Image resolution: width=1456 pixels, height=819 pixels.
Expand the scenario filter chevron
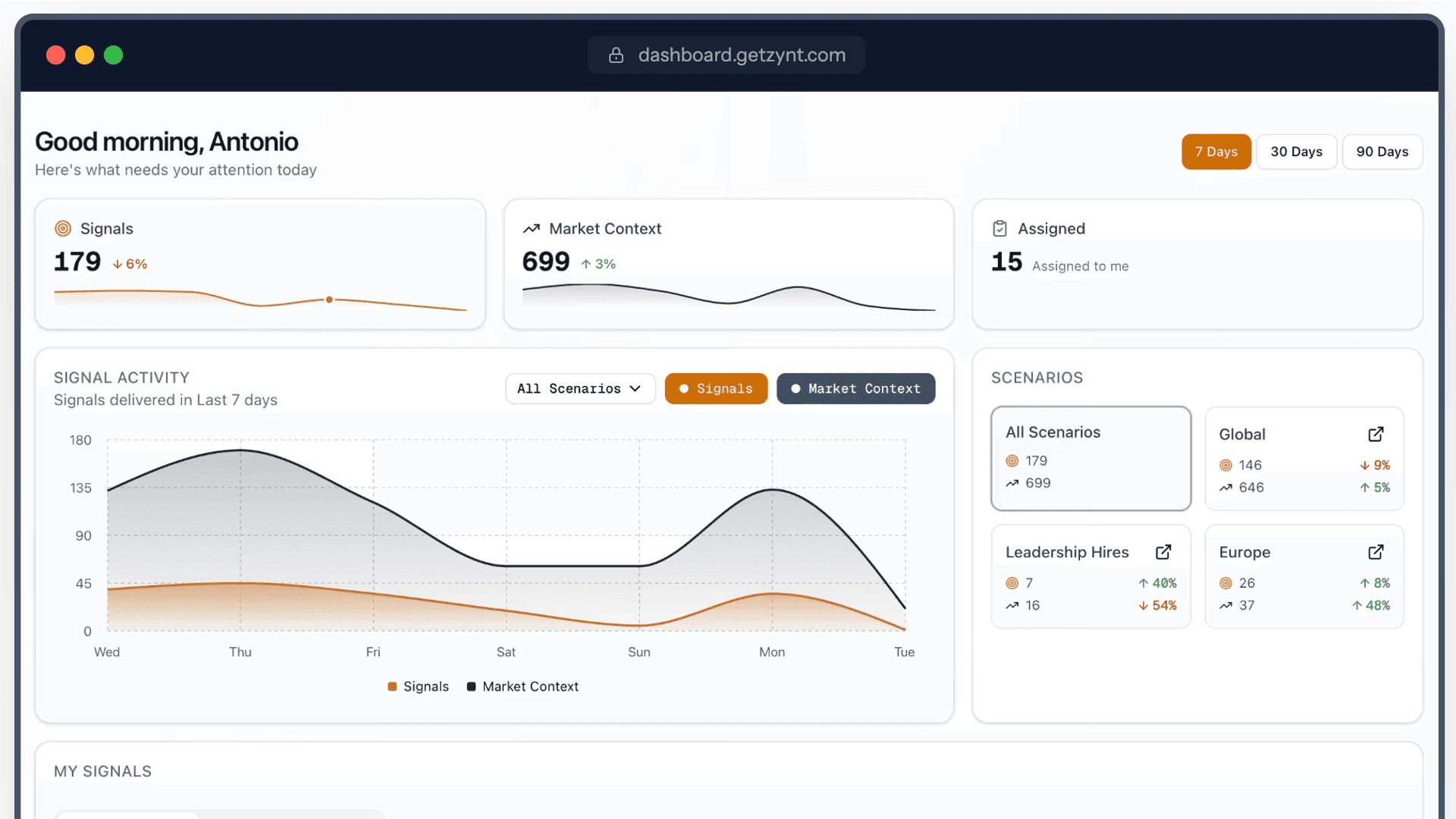click(635, 388)
